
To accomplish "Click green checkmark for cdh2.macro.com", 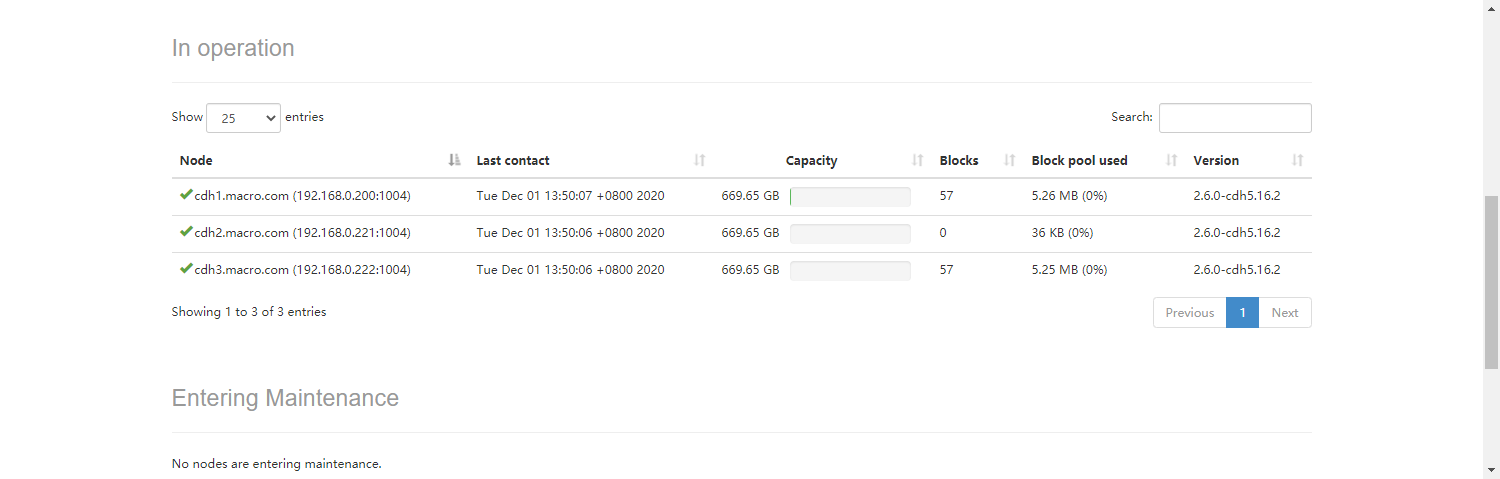I will tap(186, 232).
